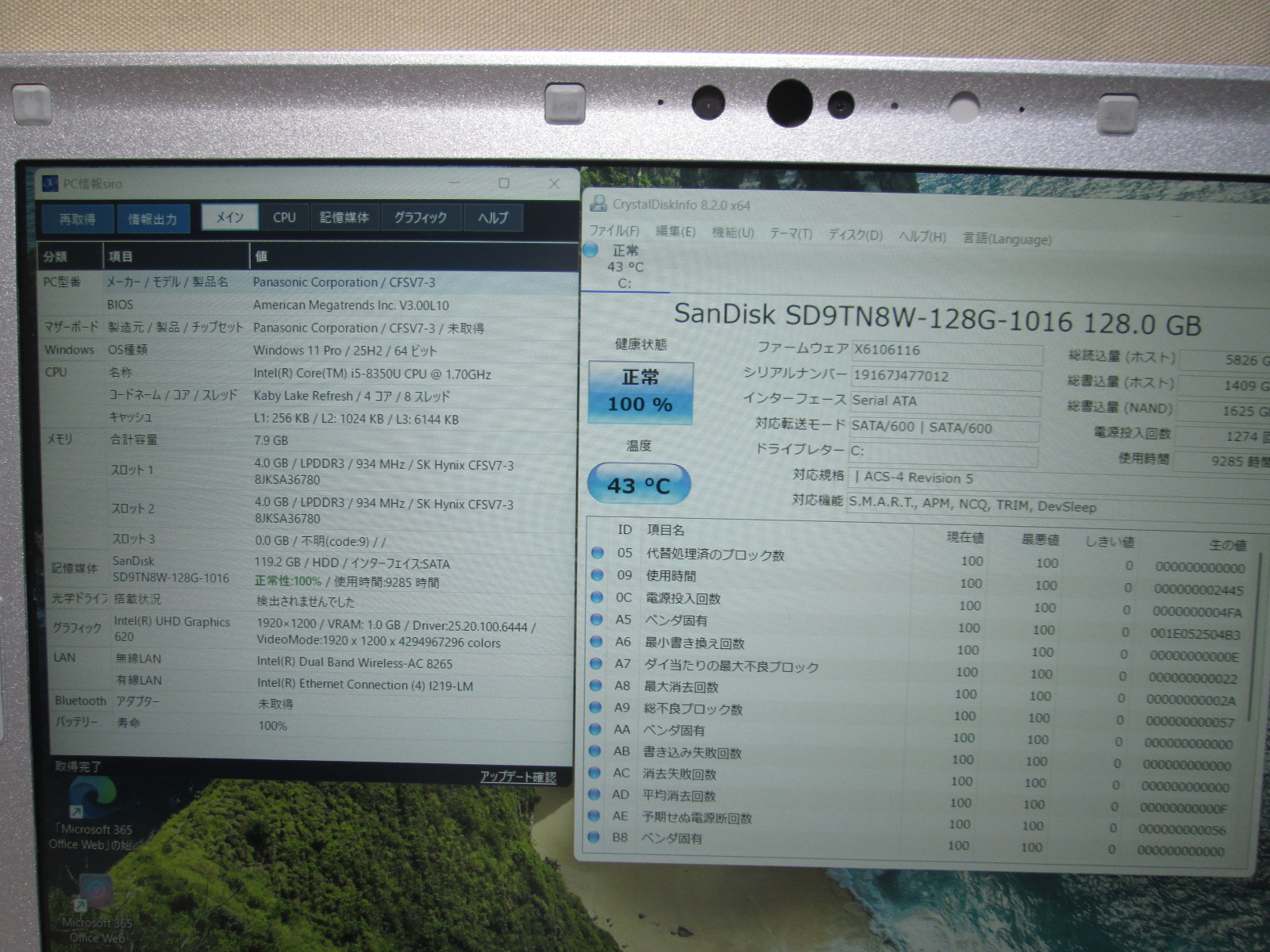Click the blue status dot for ID 09
1270x952 pixels.
tap(598, 574)
